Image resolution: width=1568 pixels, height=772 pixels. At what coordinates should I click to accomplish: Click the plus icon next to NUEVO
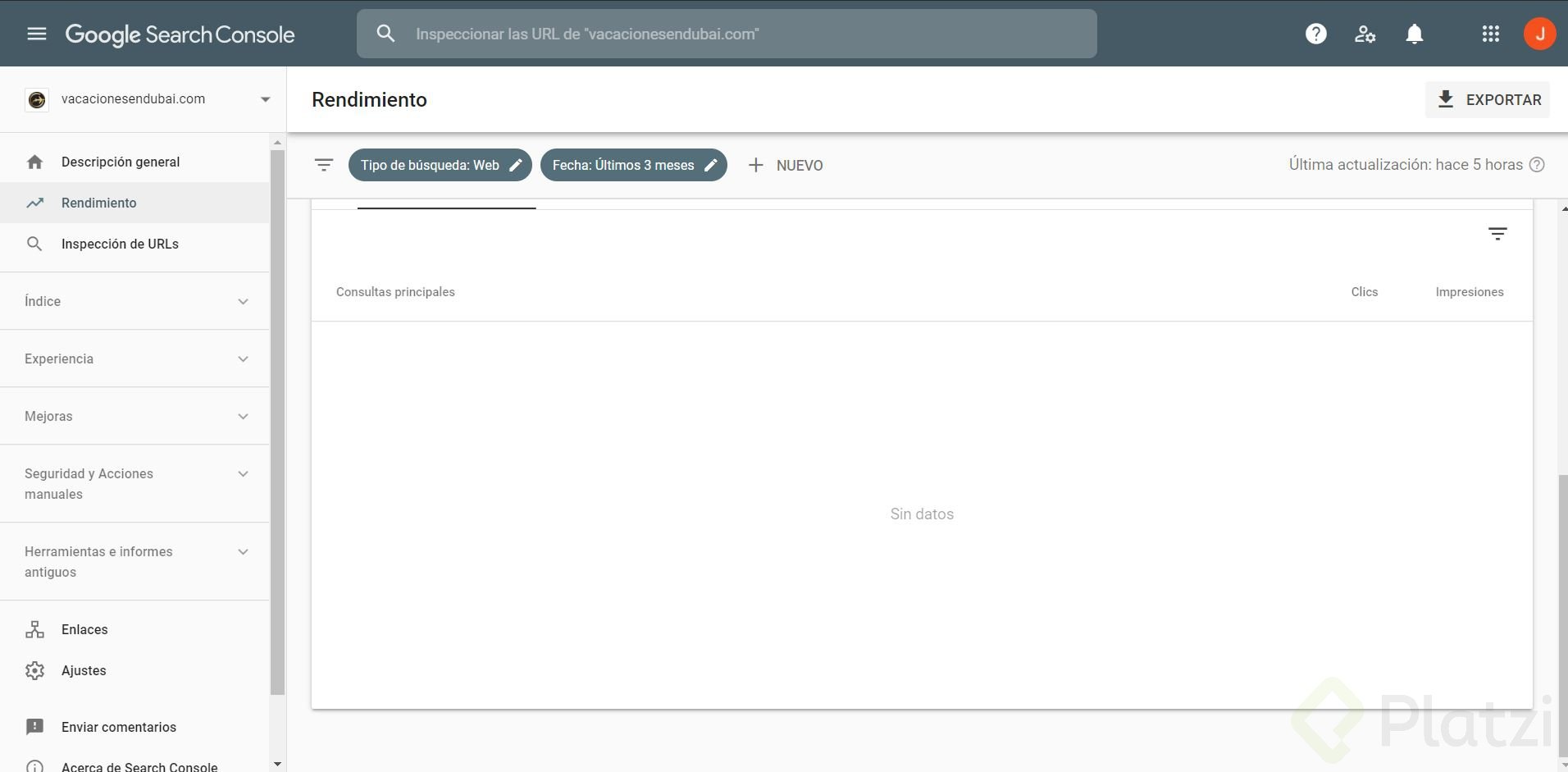click(756, 165)
